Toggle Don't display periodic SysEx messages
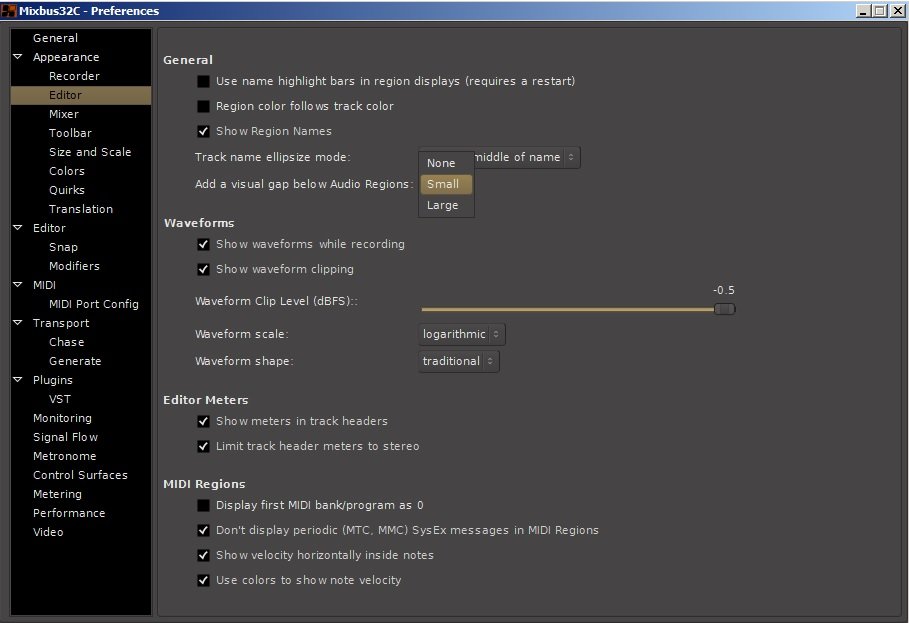 203,530
